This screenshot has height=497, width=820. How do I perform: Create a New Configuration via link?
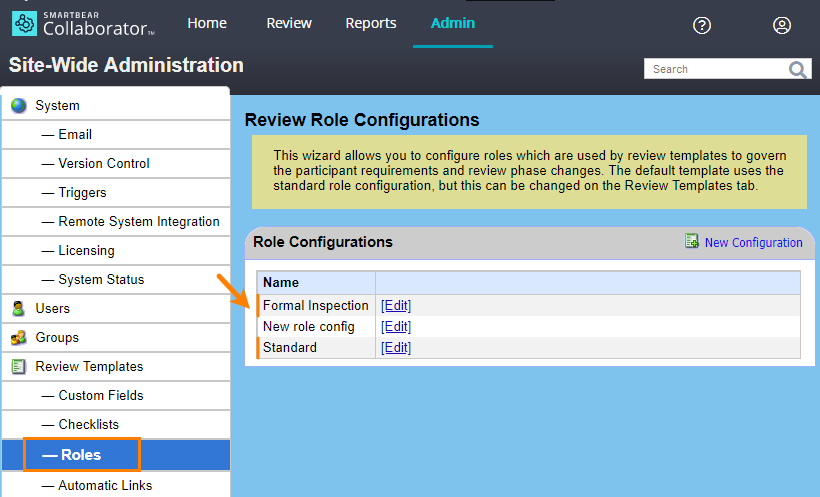(753, 243)
